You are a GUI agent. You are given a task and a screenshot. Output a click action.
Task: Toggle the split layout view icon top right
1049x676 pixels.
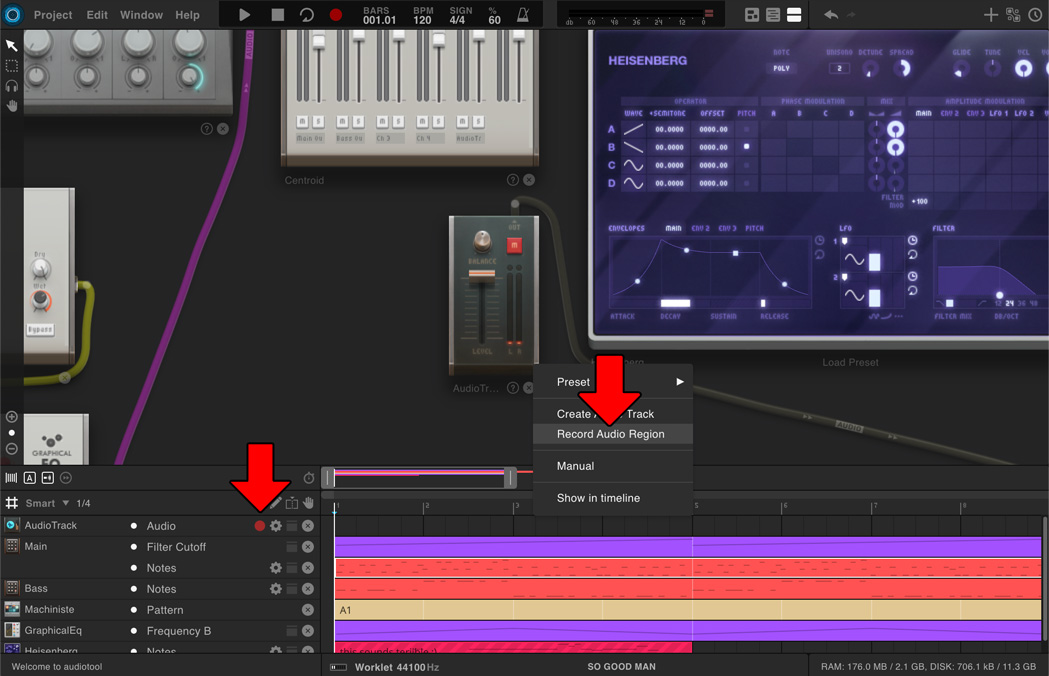point(795,14)
